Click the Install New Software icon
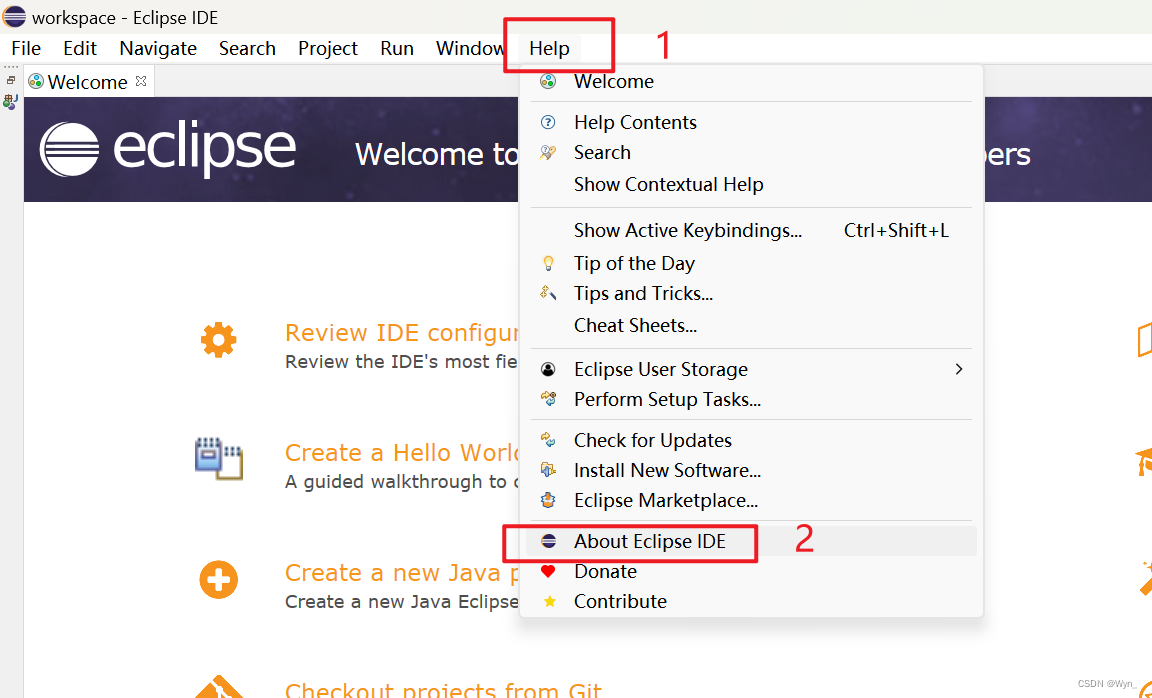Viewport: 1152px width, 698px height. pos(548,470)
